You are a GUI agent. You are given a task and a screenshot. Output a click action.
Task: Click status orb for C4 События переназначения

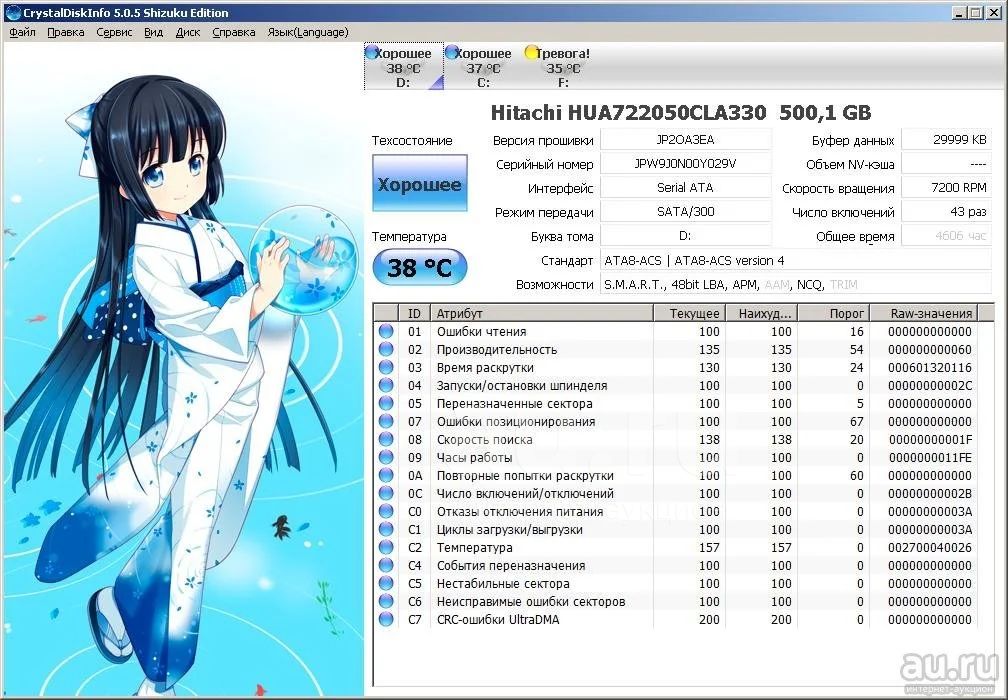pyautogui.click(x=386, y=565)
